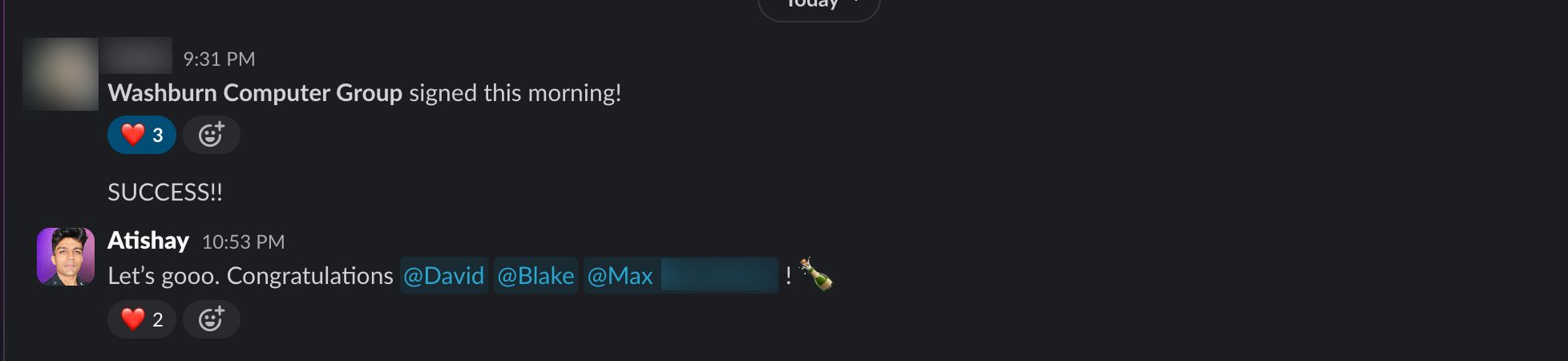Open the blurred sender's avatar

[61, 74]
